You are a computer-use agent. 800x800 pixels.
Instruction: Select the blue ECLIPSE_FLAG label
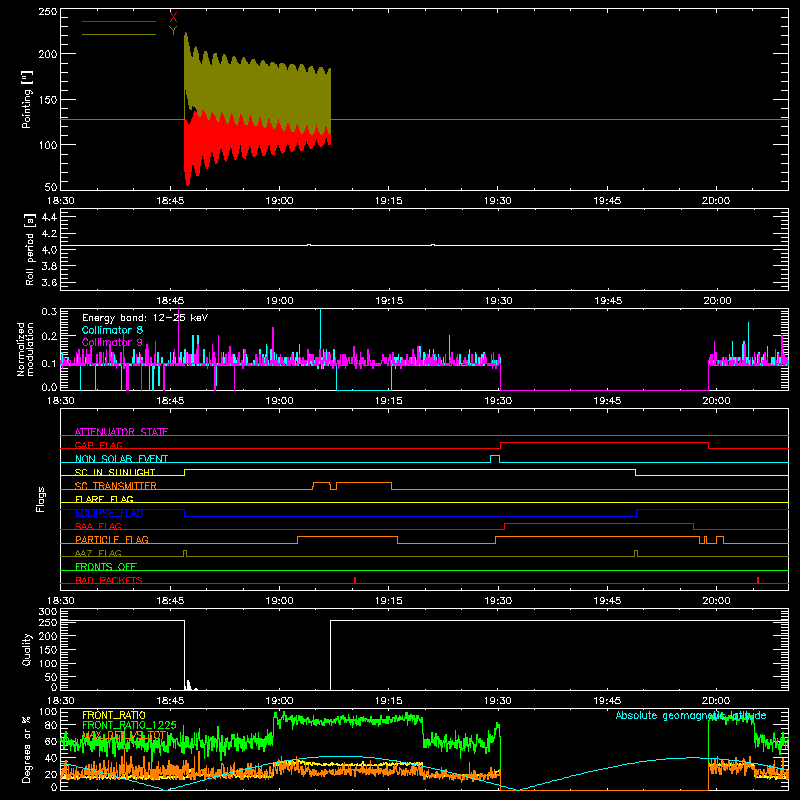pyautogui.click(x=109, y=513)
